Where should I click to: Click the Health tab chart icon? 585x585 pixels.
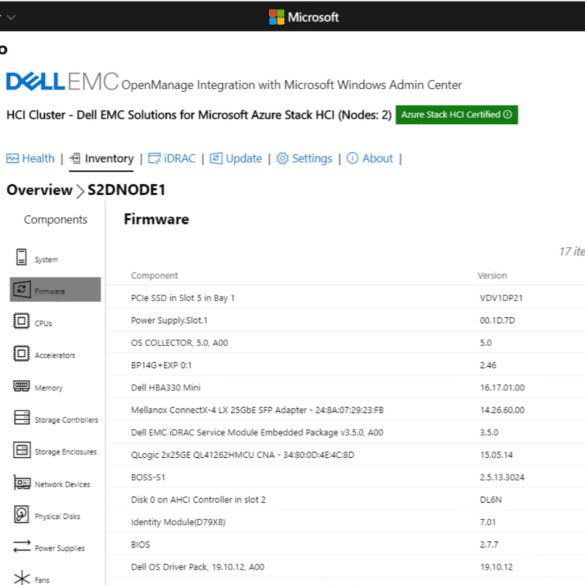(12, 159)
